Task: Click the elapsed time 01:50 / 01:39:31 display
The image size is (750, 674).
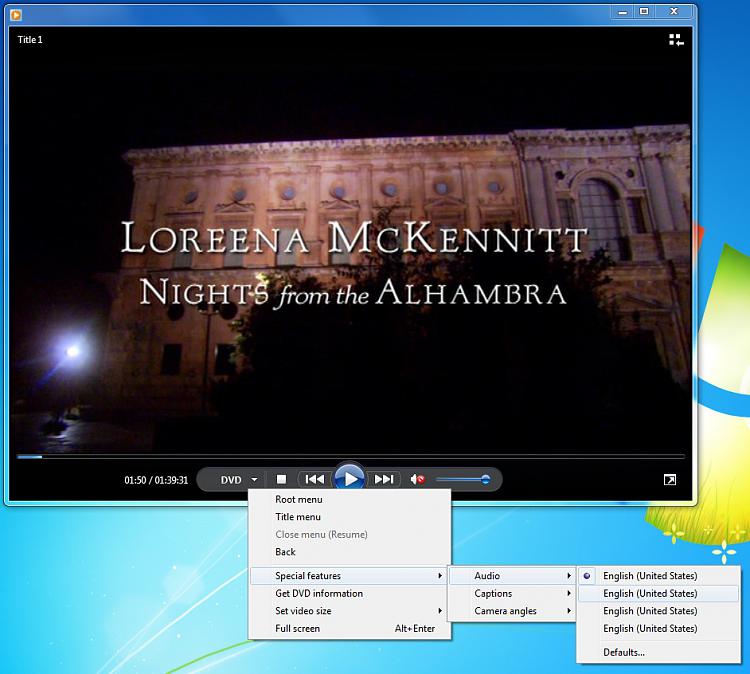Action: tap(156, 480)
